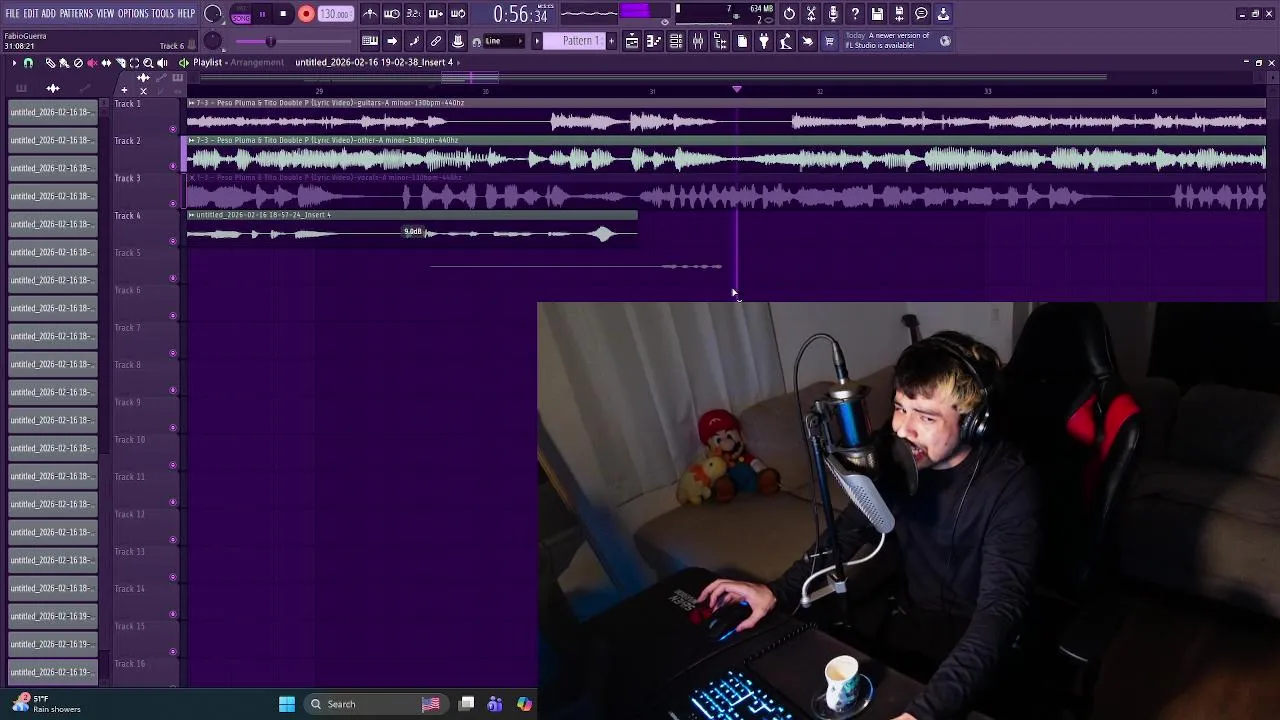Switch Song/Pattern mode toggle
The width and height of the screenshot is (1280, 720).
click(241, 14)
